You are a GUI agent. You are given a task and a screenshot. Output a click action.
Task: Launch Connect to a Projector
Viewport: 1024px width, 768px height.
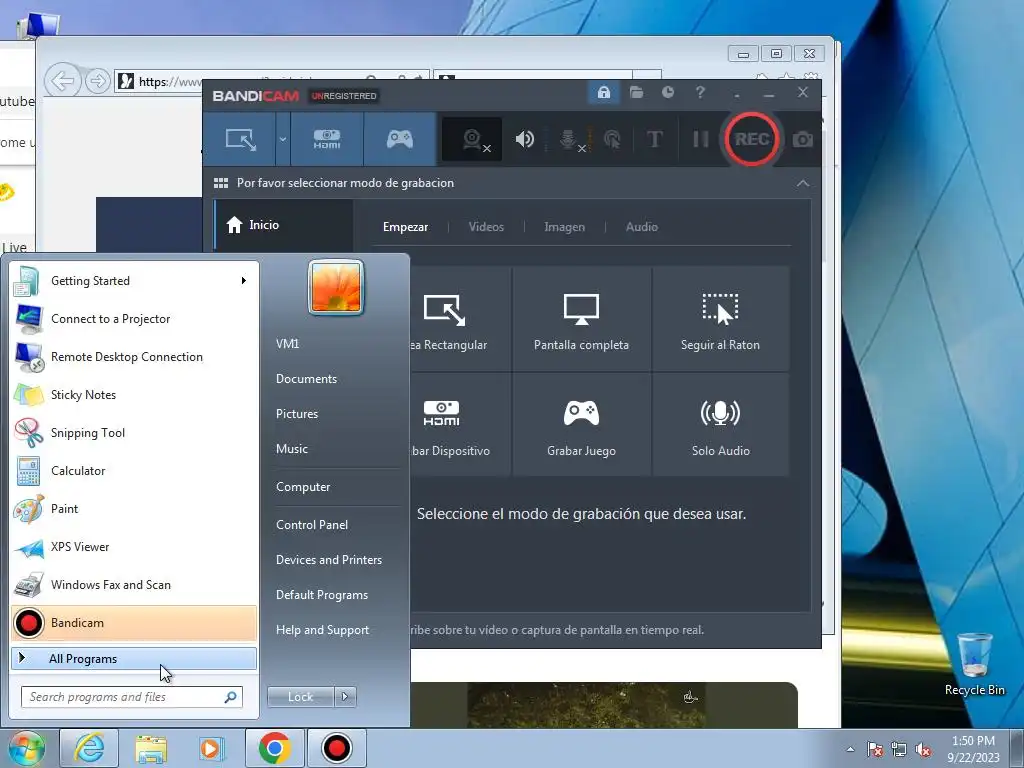coord(134,319)
